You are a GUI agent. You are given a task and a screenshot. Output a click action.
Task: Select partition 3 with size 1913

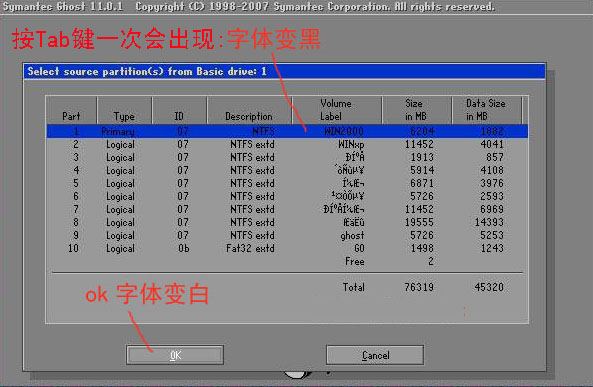click(287, 157)
